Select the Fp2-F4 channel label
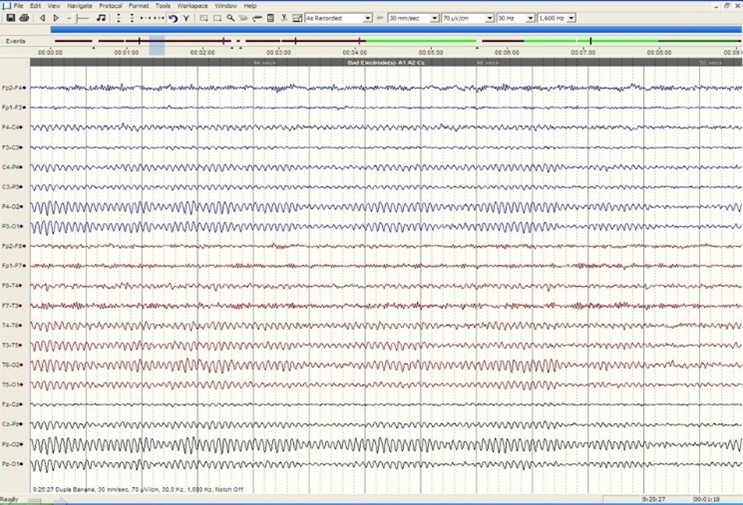Image resolution: width=743 pixels, height=505 pixels. click(x=12, y=88)
